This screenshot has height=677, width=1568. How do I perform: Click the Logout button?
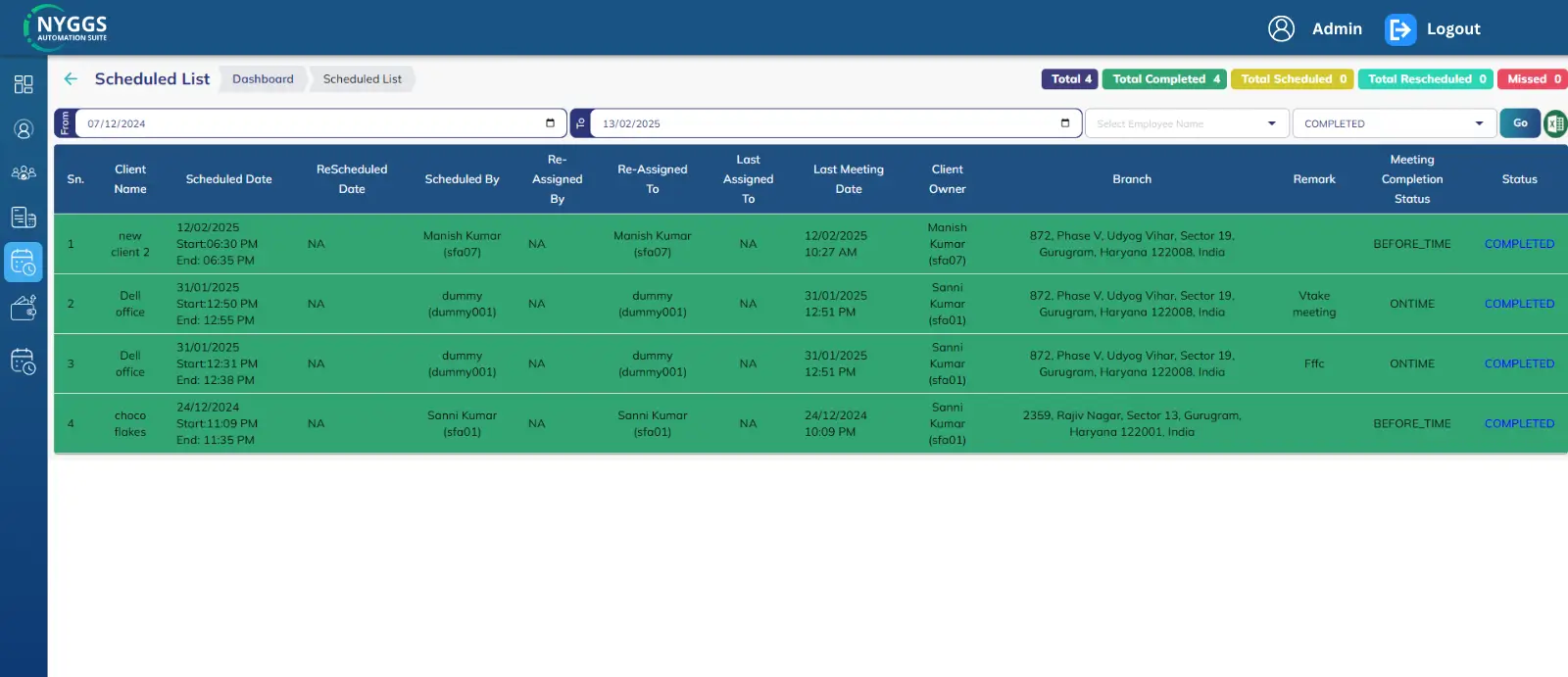[x=1433, y=29]
